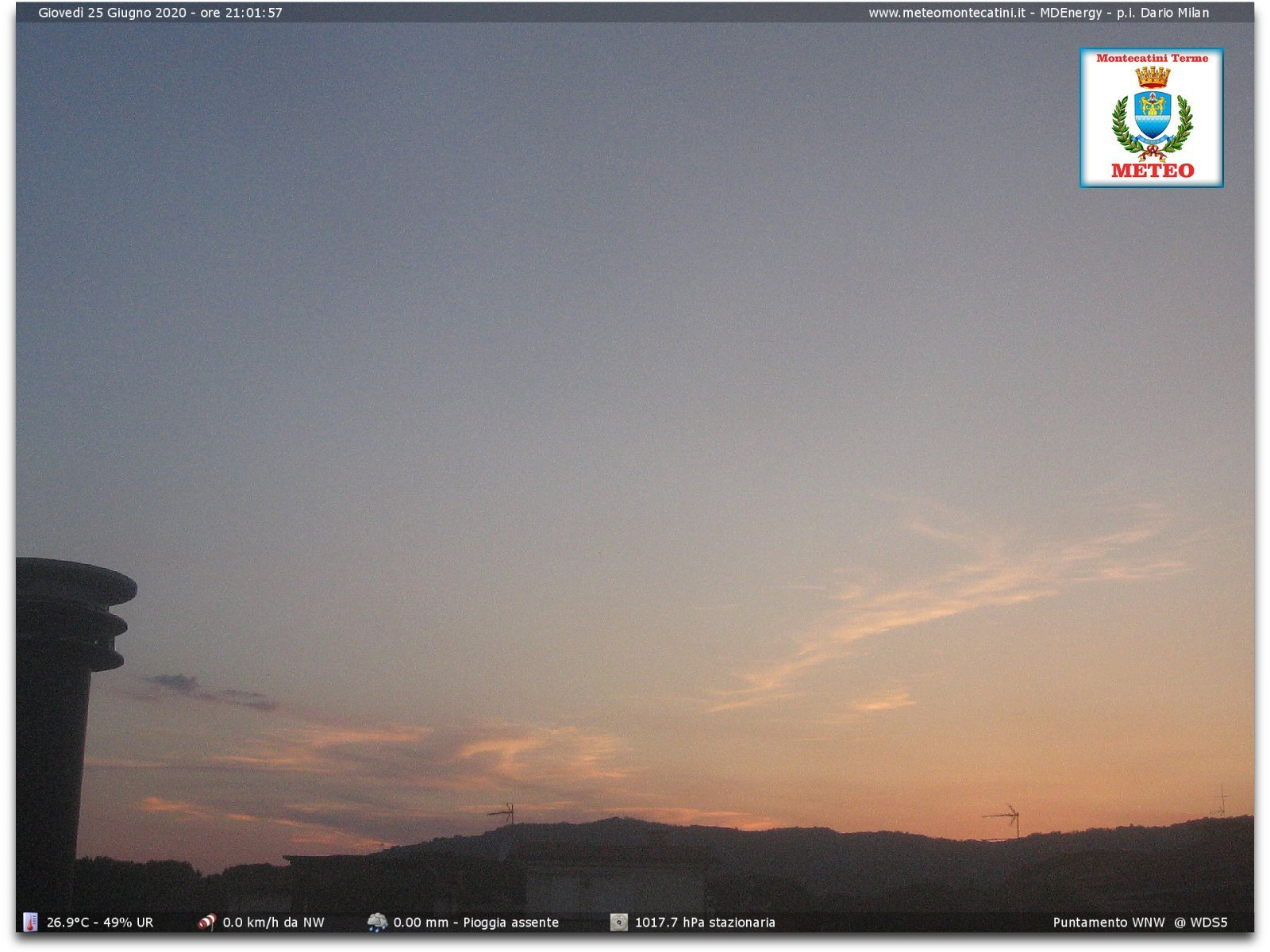Click the windsock wind speed icon
Screen dimensions: 1270x952
pyautogui.click(x=206, y=922)
